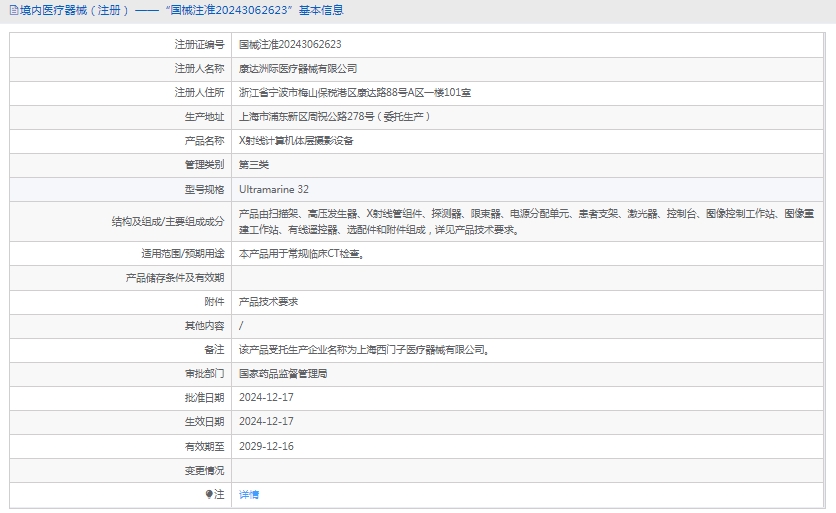Click the model value Ultramarine 32

pyautogui.click(x=274, y=189)
